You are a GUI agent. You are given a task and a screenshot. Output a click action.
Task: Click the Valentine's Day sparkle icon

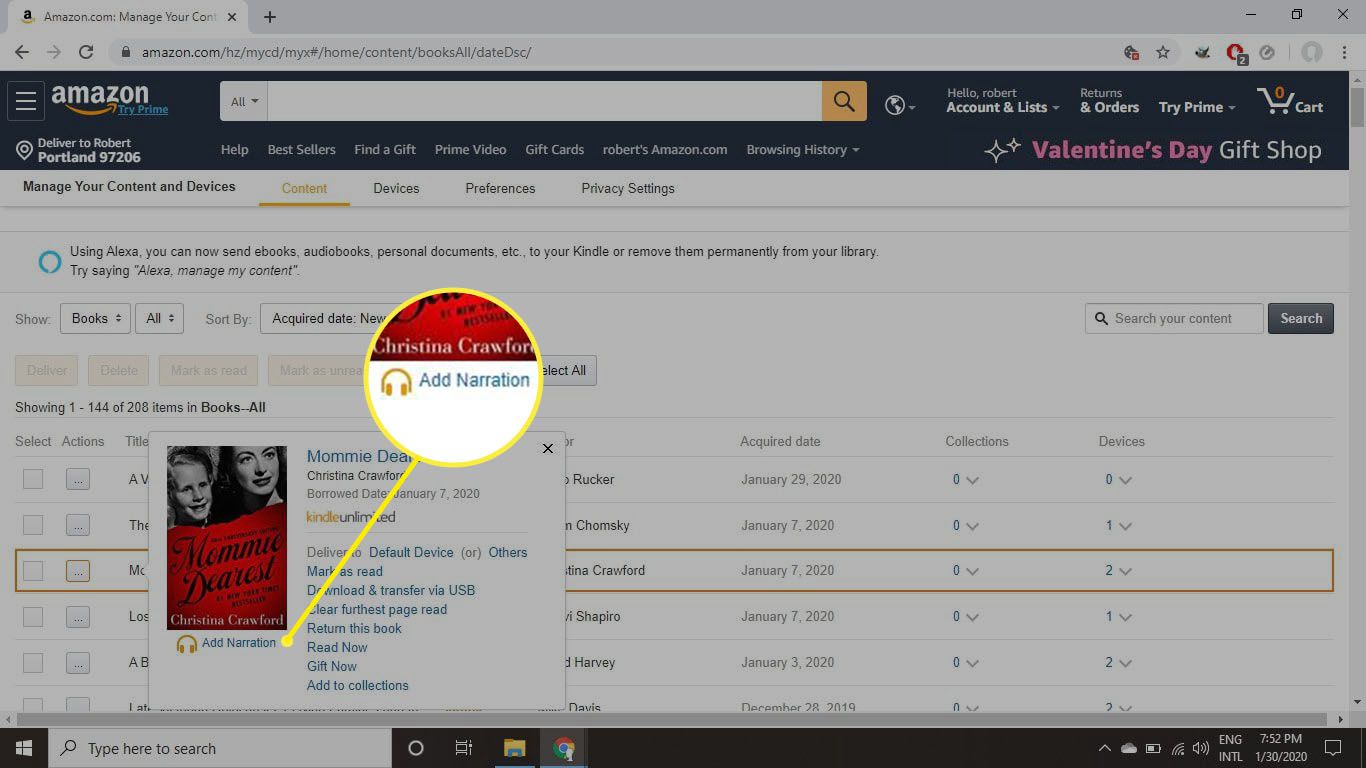[x=1003, y=150]
